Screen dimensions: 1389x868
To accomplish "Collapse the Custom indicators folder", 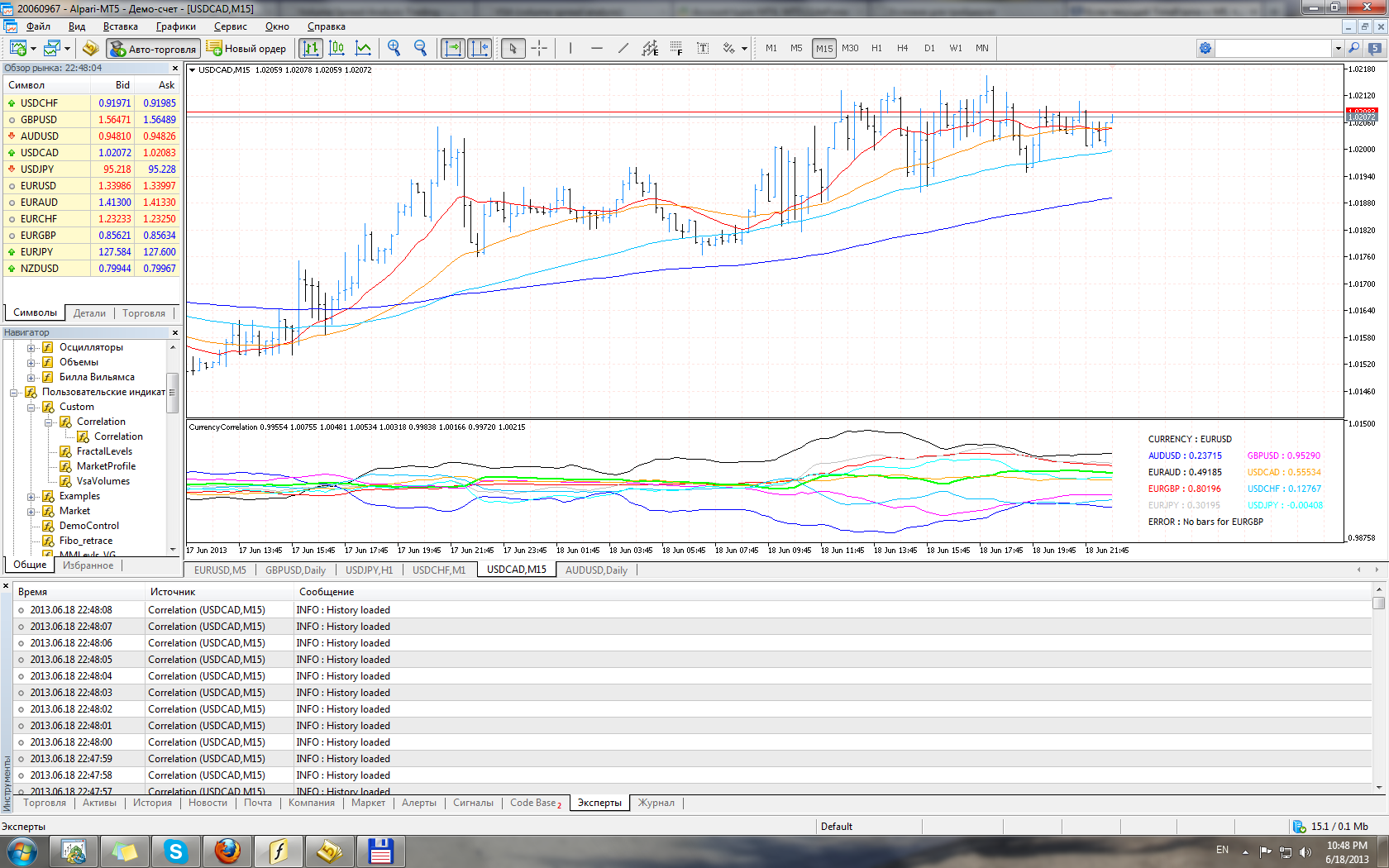I will (x=31, y=408).
